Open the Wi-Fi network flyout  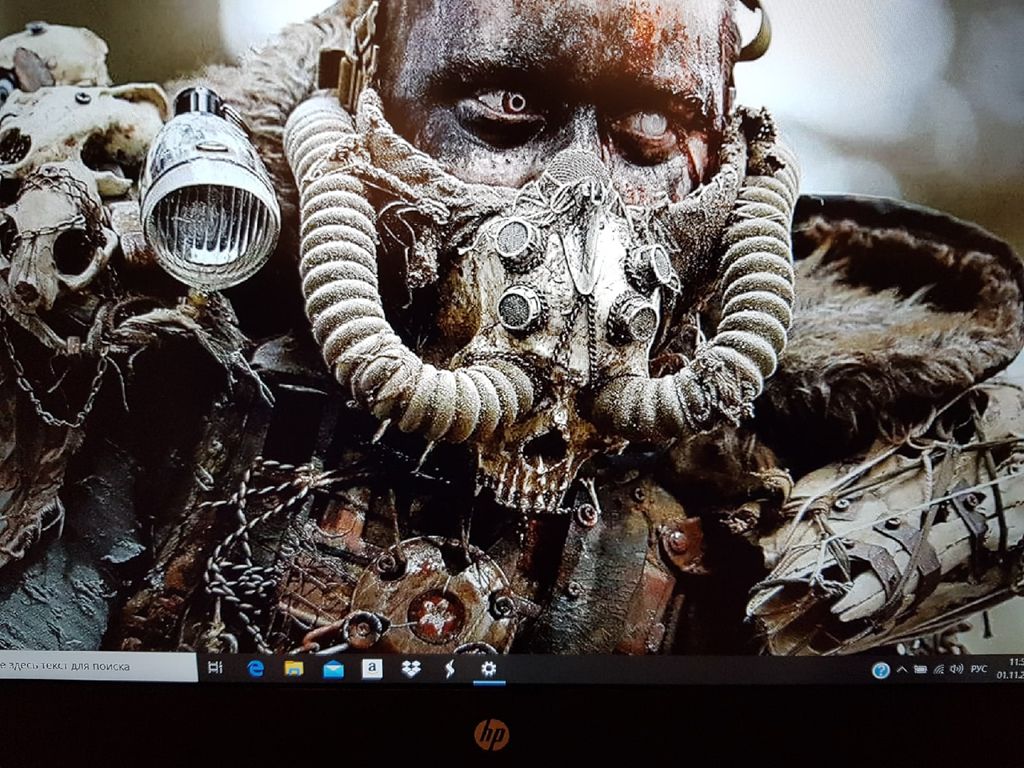[938, 669]
